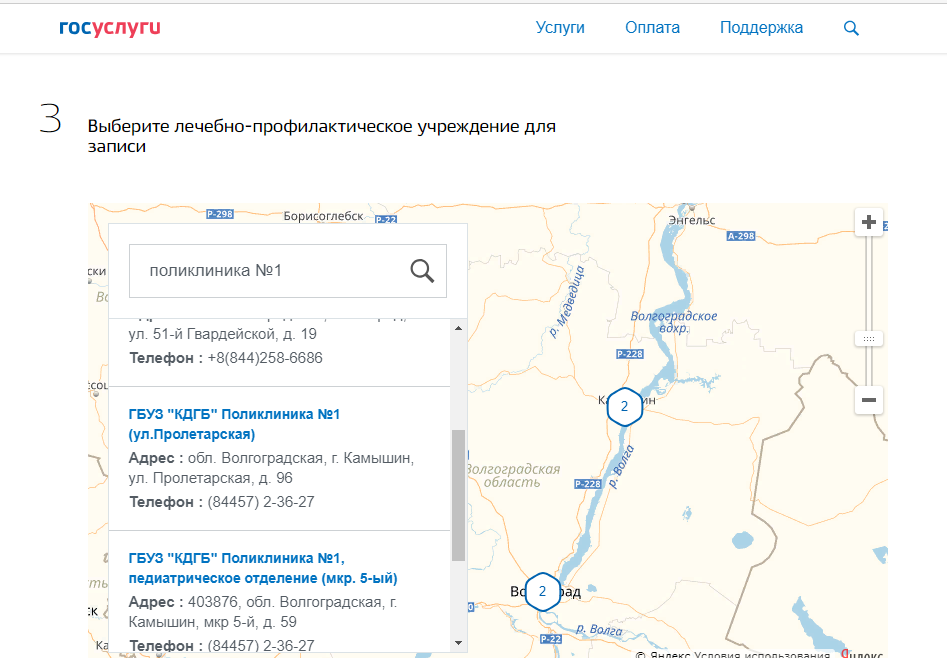Click the map zoom slider handle

(868, 339)
